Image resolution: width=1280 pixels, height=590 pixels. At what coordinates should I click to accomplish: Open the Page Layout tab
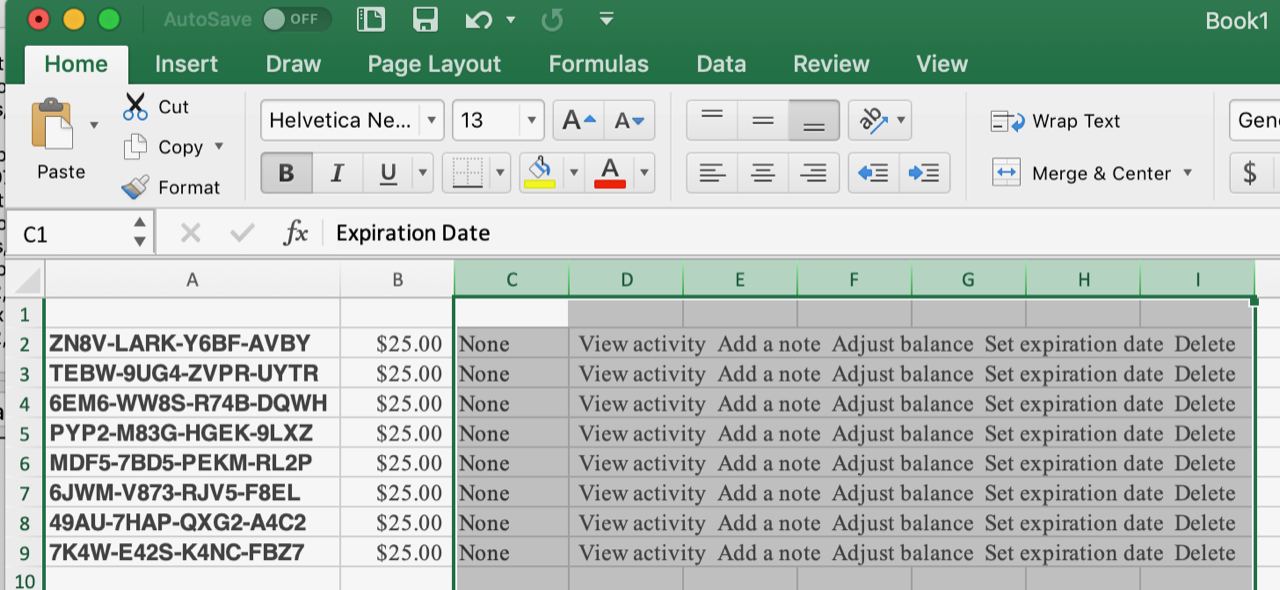434,64
